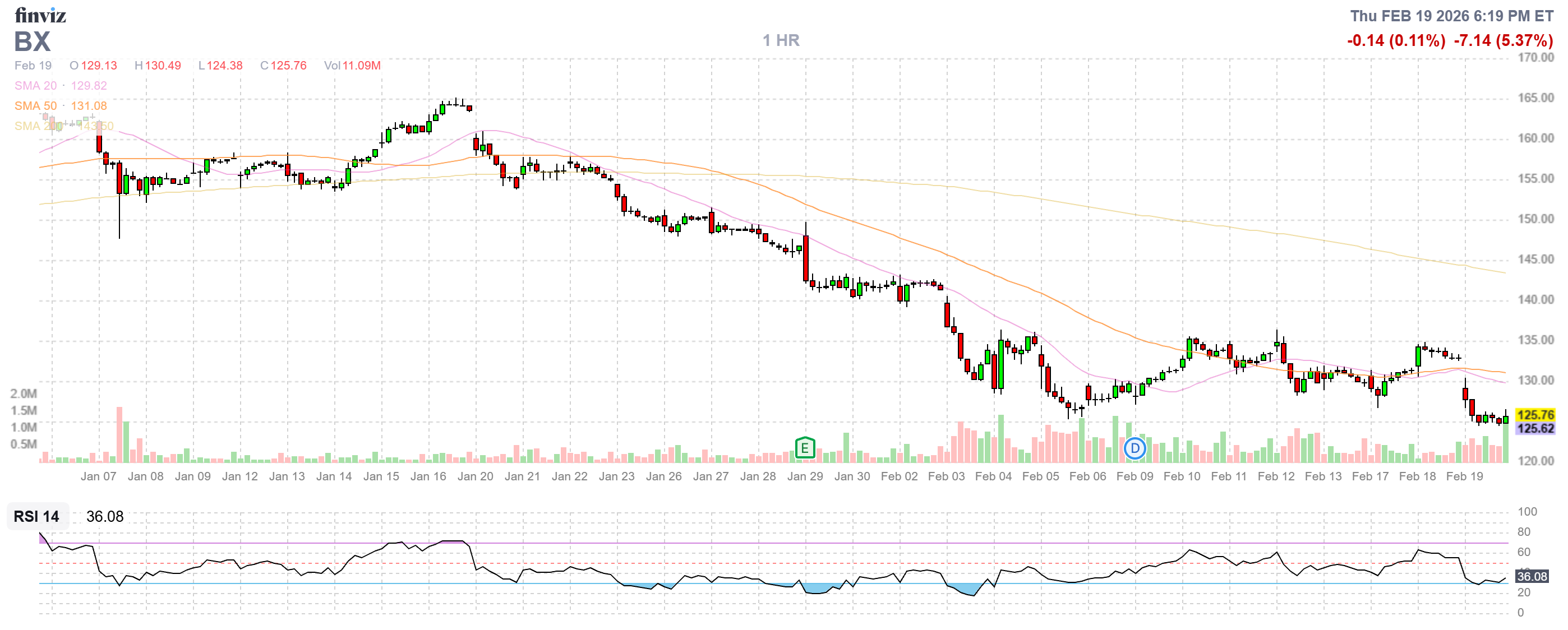Click the Feb 09 date axis label

coord(1135,476)
